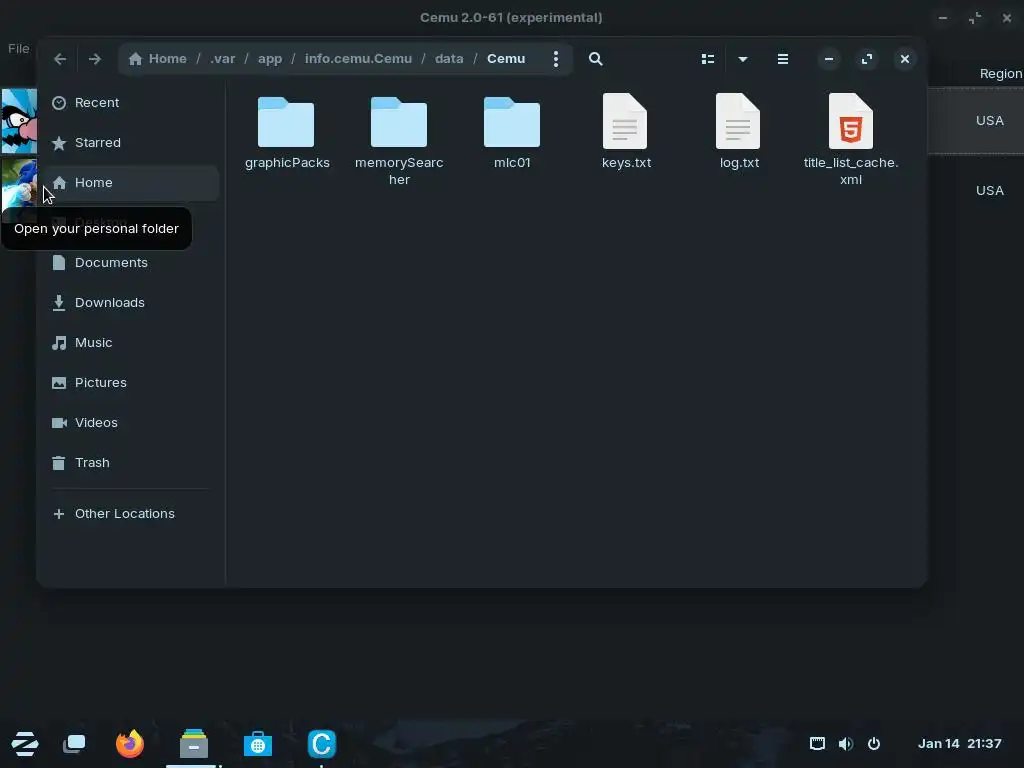Open the clock showing Jan 14 21:37
Screen dimensions: 1024x768
pos(959,744)
